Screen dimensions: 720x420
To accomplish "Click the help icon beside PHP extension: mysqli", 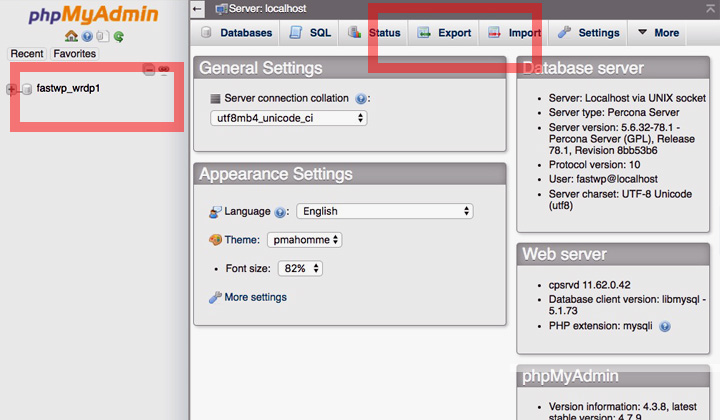I will point(664,326).
